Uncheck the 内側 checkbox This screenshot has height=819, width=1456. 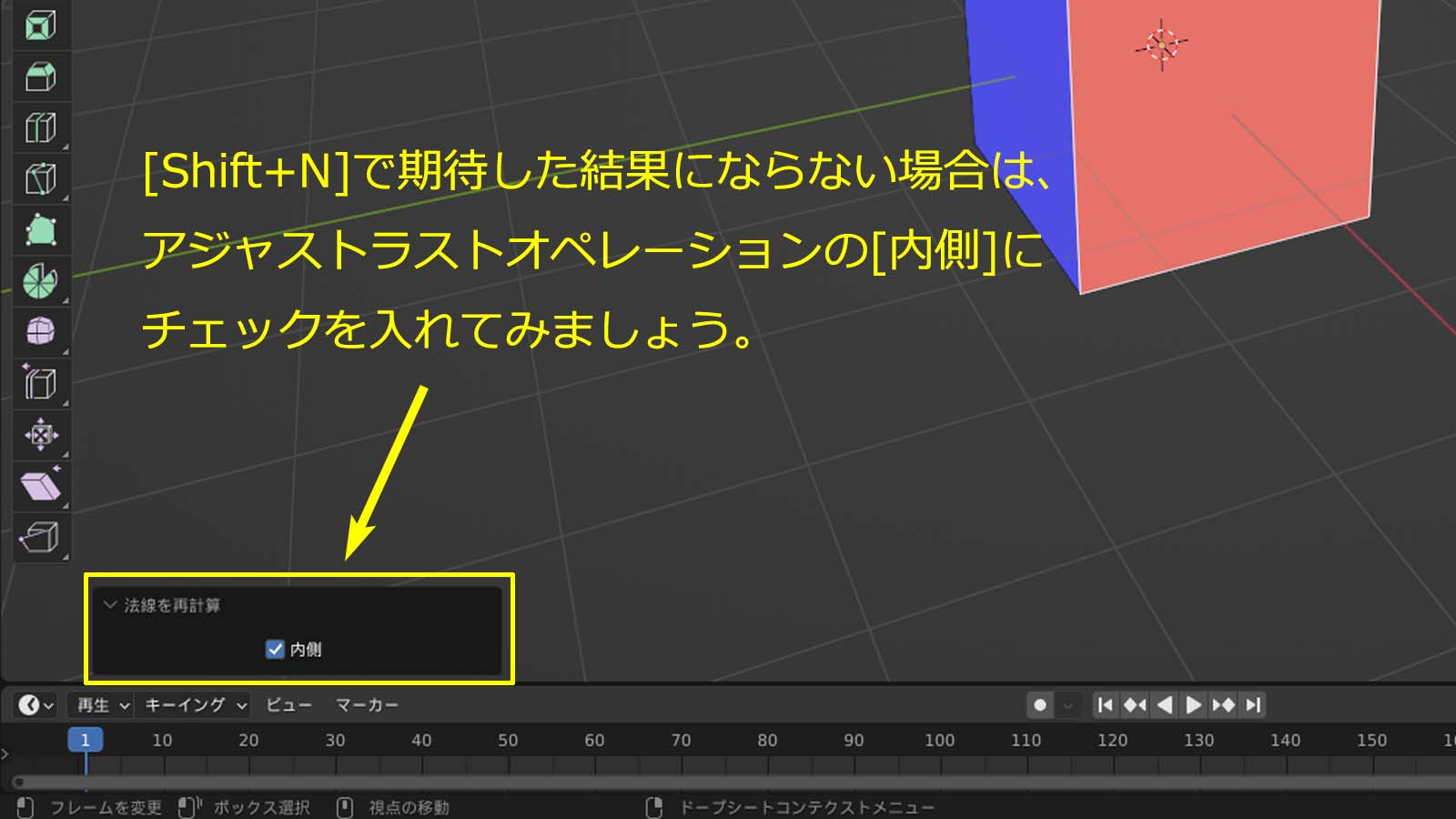(275, 649)
